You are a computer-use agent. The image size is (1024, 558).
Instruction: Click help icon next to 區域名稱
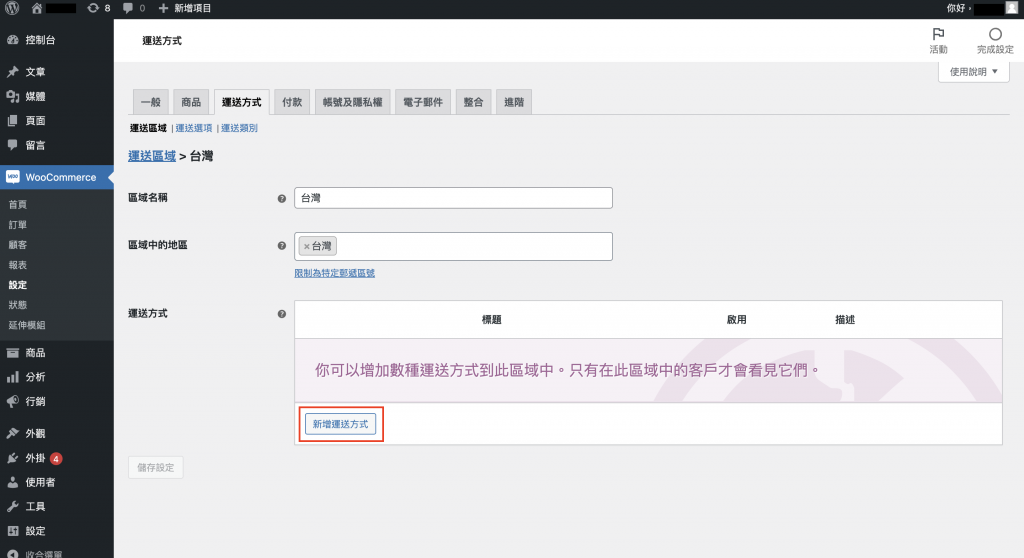click(x=281, y=198)
